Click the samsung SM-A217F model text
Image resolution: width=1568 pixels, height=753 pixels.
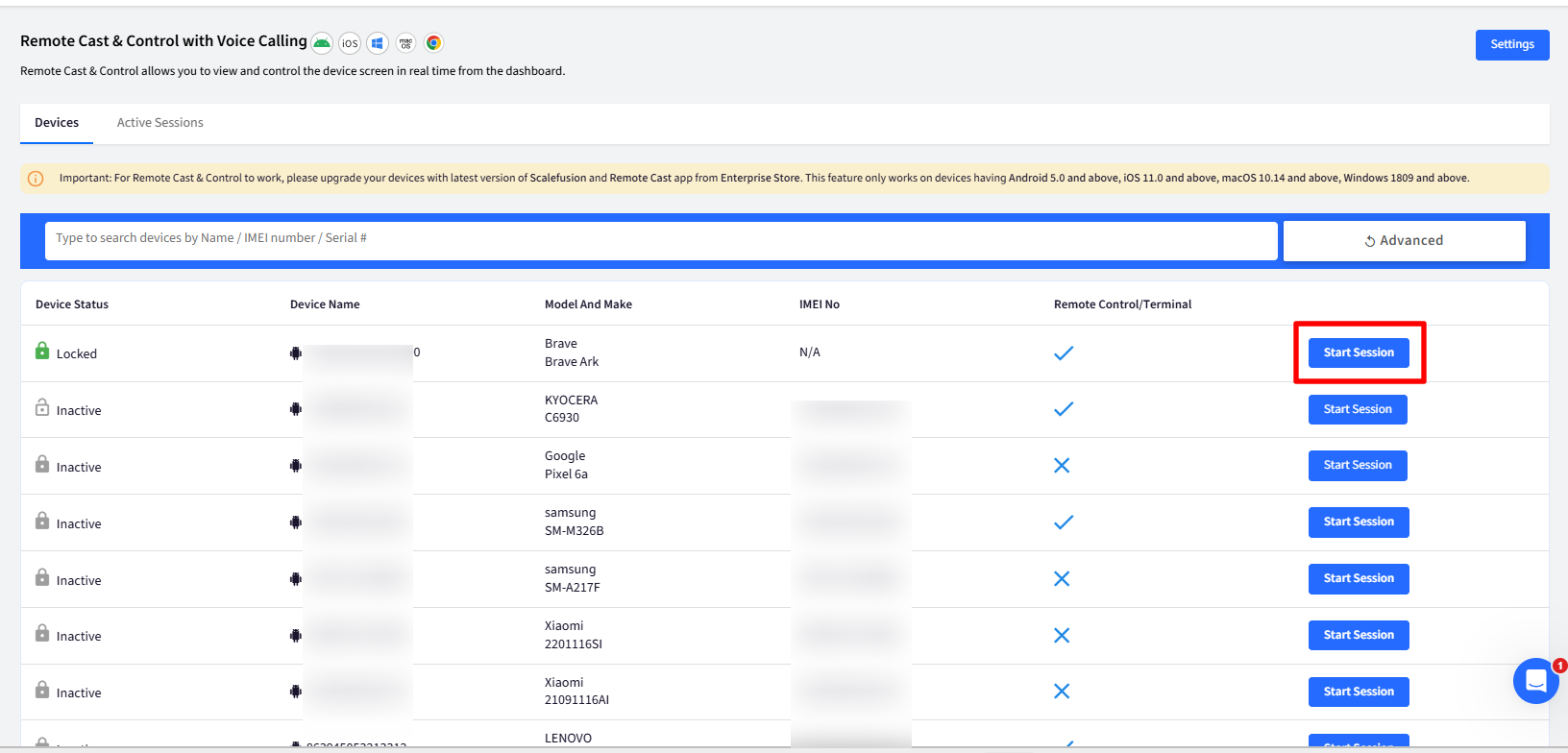[573, 578]
